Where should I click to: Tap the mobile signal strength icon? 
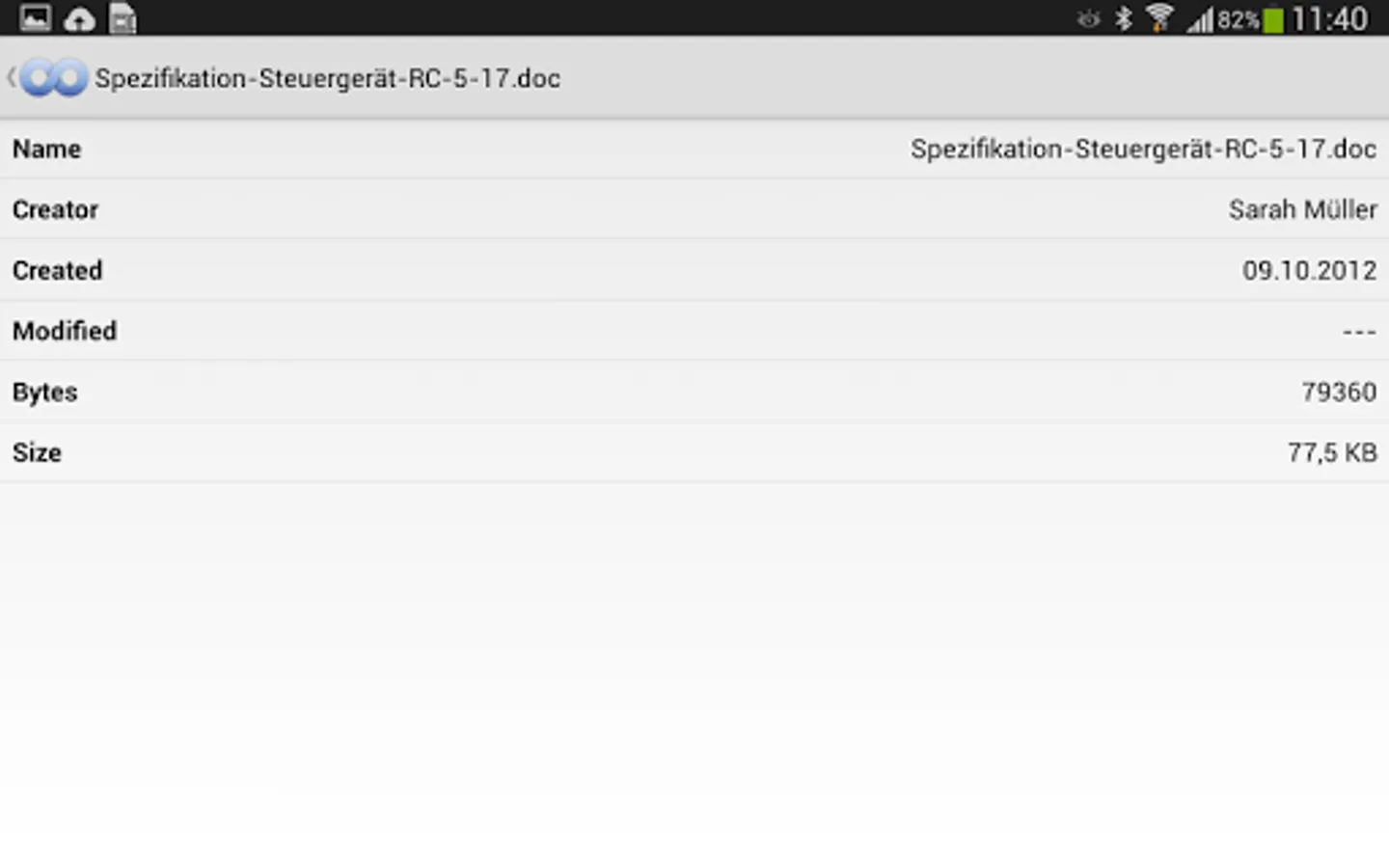click(x=1200, y=19)
